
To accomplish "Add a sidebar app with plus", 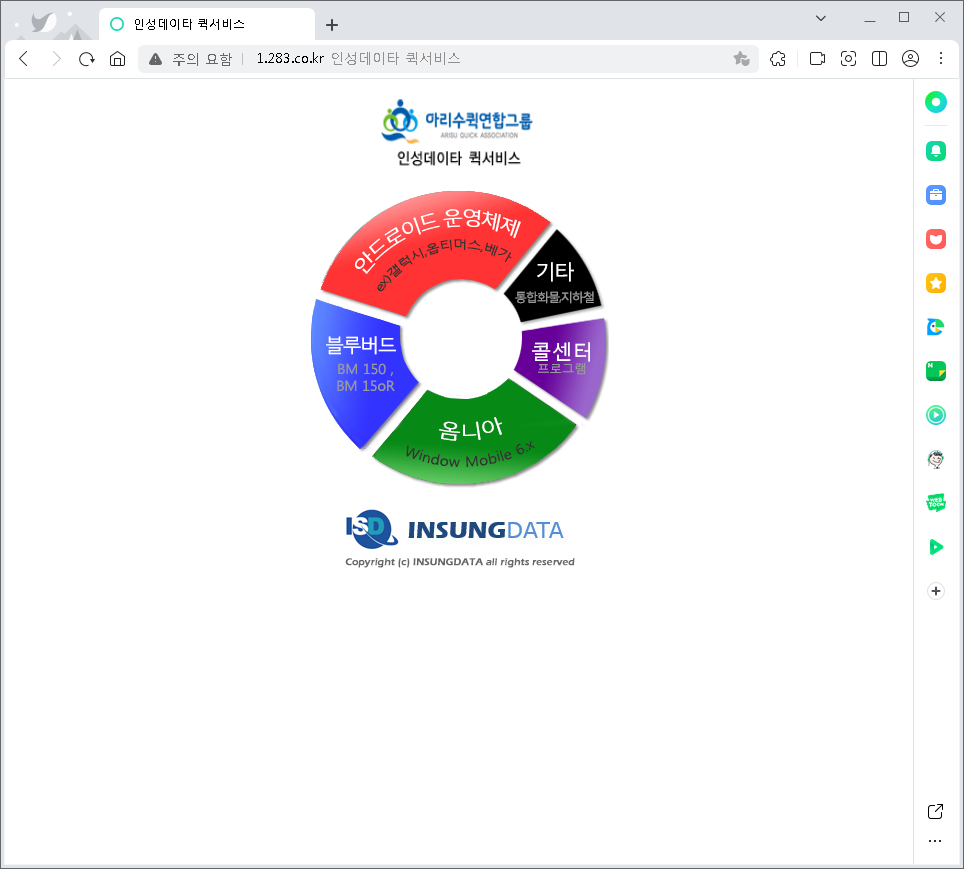I will tap(936, 591).
